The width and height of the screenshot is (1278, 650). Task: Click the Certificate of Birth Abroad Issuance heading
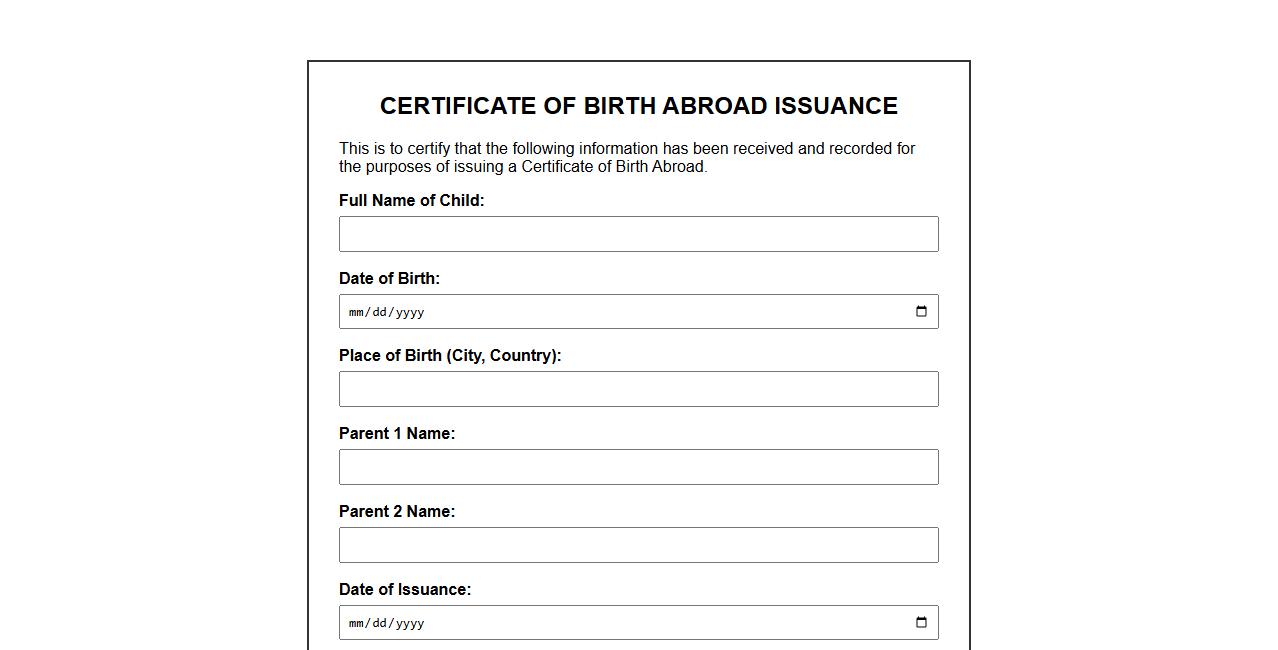coord(638,106)
